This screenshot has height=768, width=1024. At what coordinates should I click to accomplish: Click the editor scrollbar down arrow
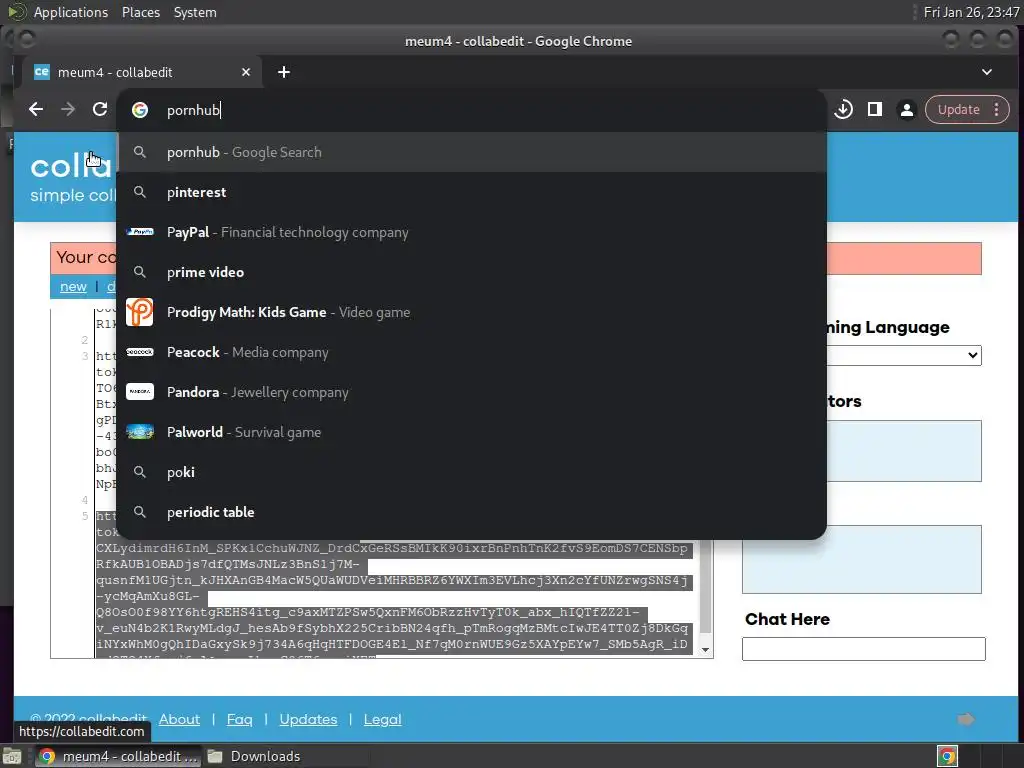click(705, 649)
